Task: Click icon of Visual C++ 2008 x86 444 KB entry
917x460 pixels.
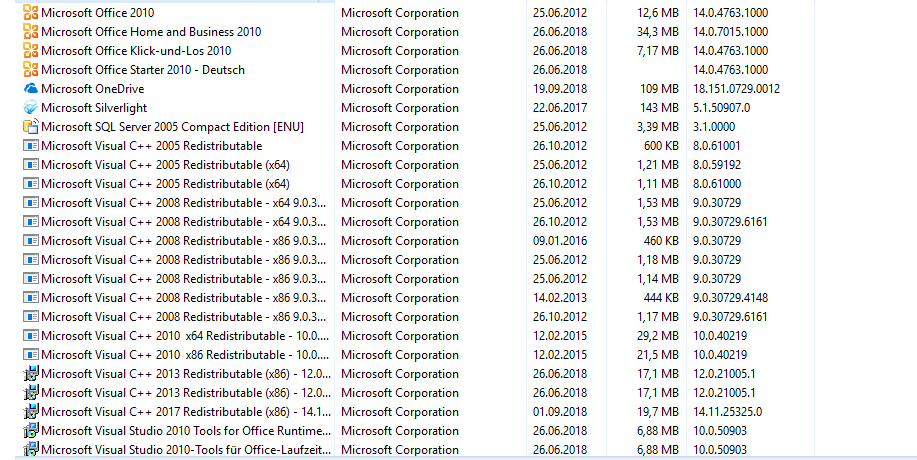Action: pyautogui.click(x=30, y=298)
